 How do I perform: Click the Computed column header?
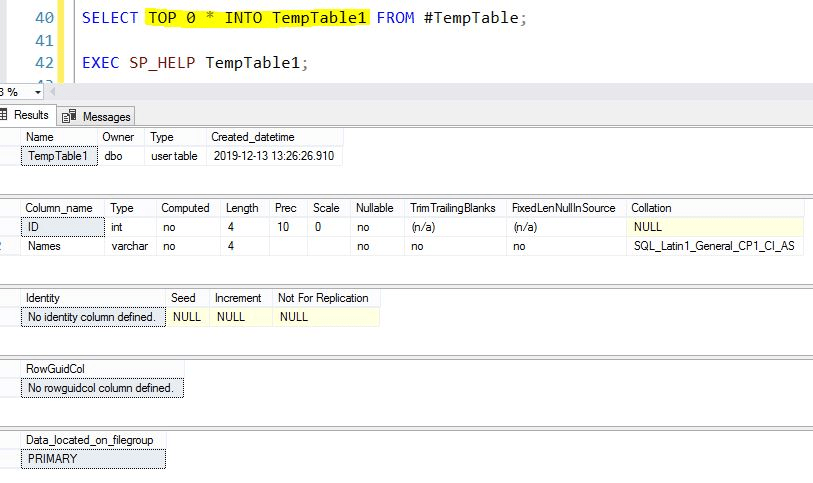189,208
